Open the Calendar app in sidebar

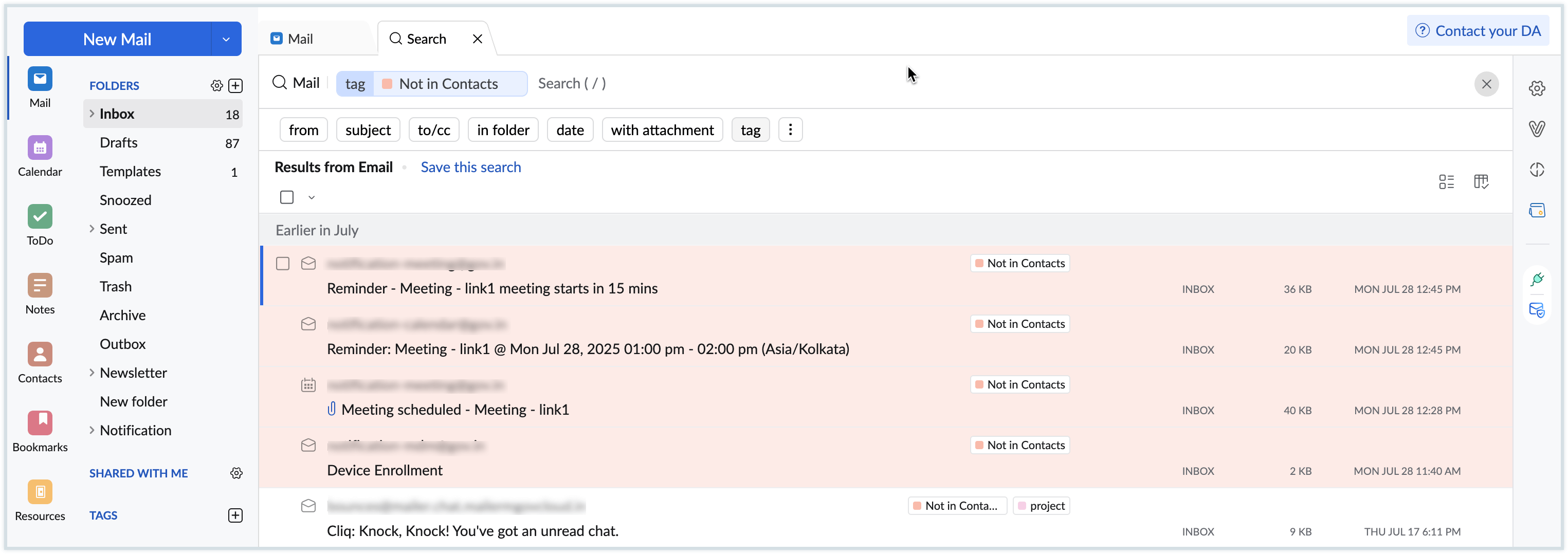coord(40,148)
